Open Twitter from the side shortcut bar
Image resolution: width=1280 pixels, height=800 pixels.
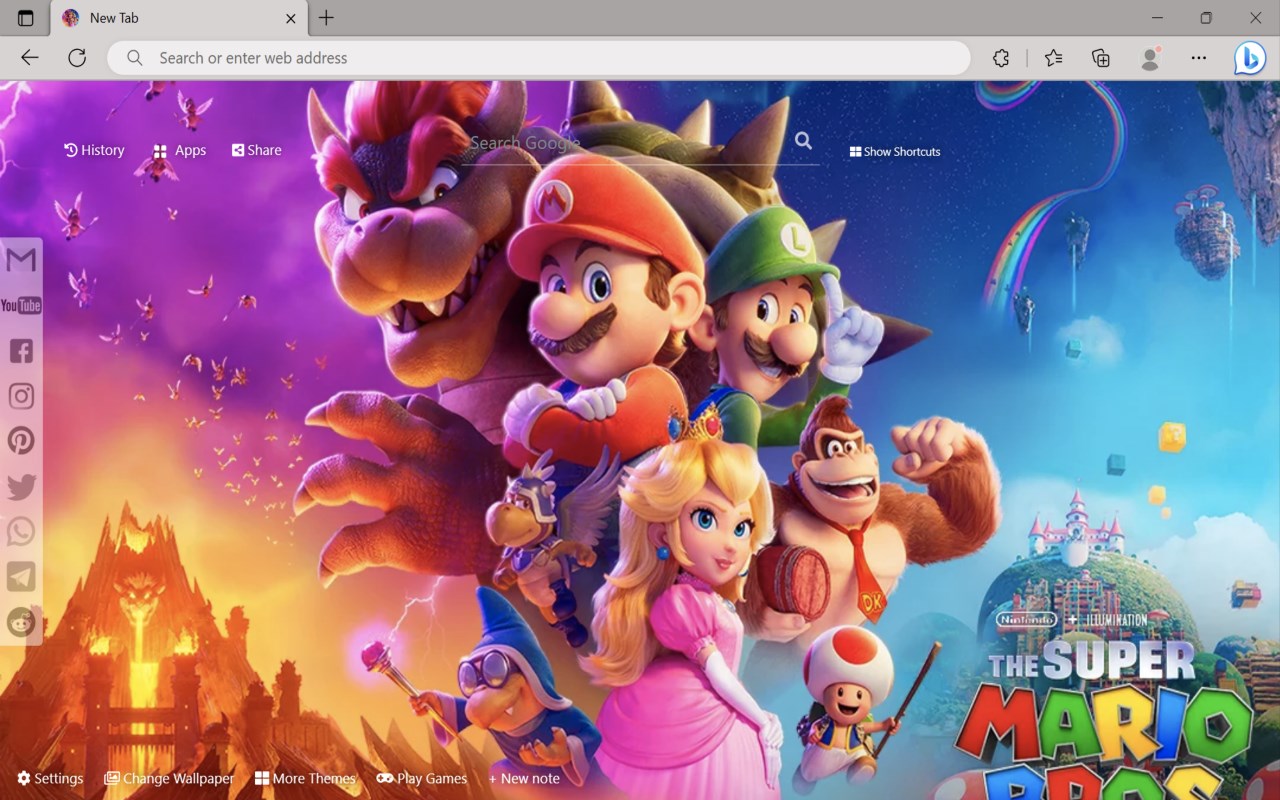coord(21,487)
